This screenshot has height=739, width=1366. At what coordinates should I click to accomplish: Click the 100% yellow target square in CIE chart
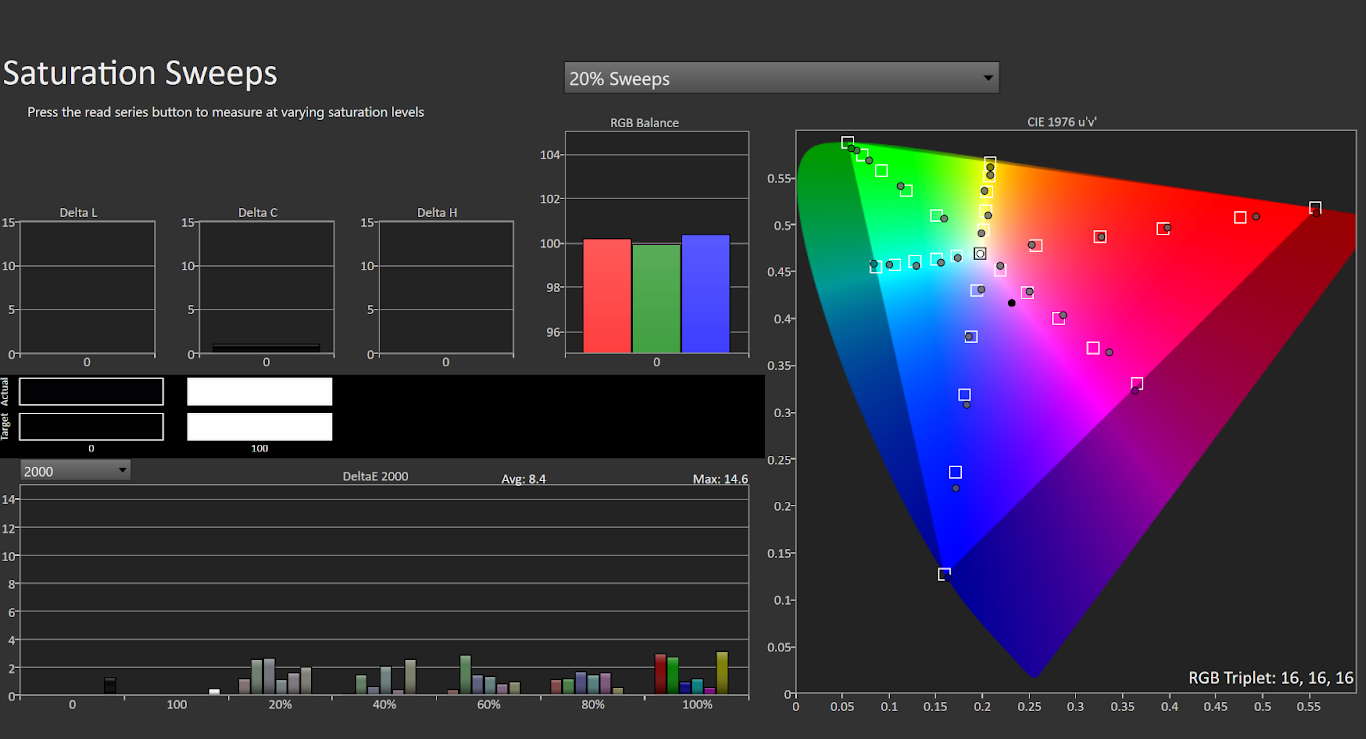[990, 162]
